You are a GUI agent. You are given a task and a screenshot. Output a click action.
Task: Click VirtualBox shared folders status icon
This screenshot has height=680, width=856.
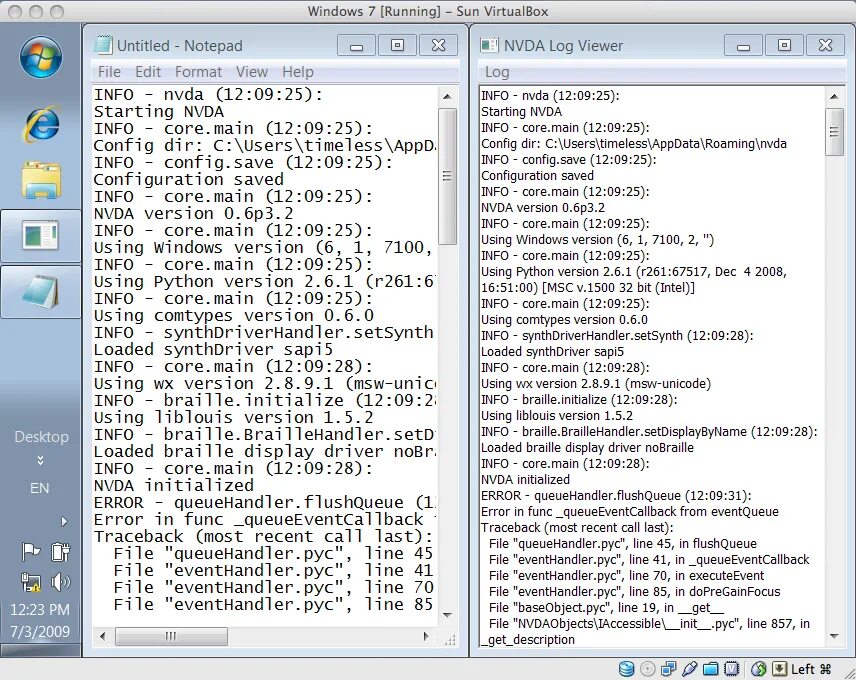tap(710, 669)
